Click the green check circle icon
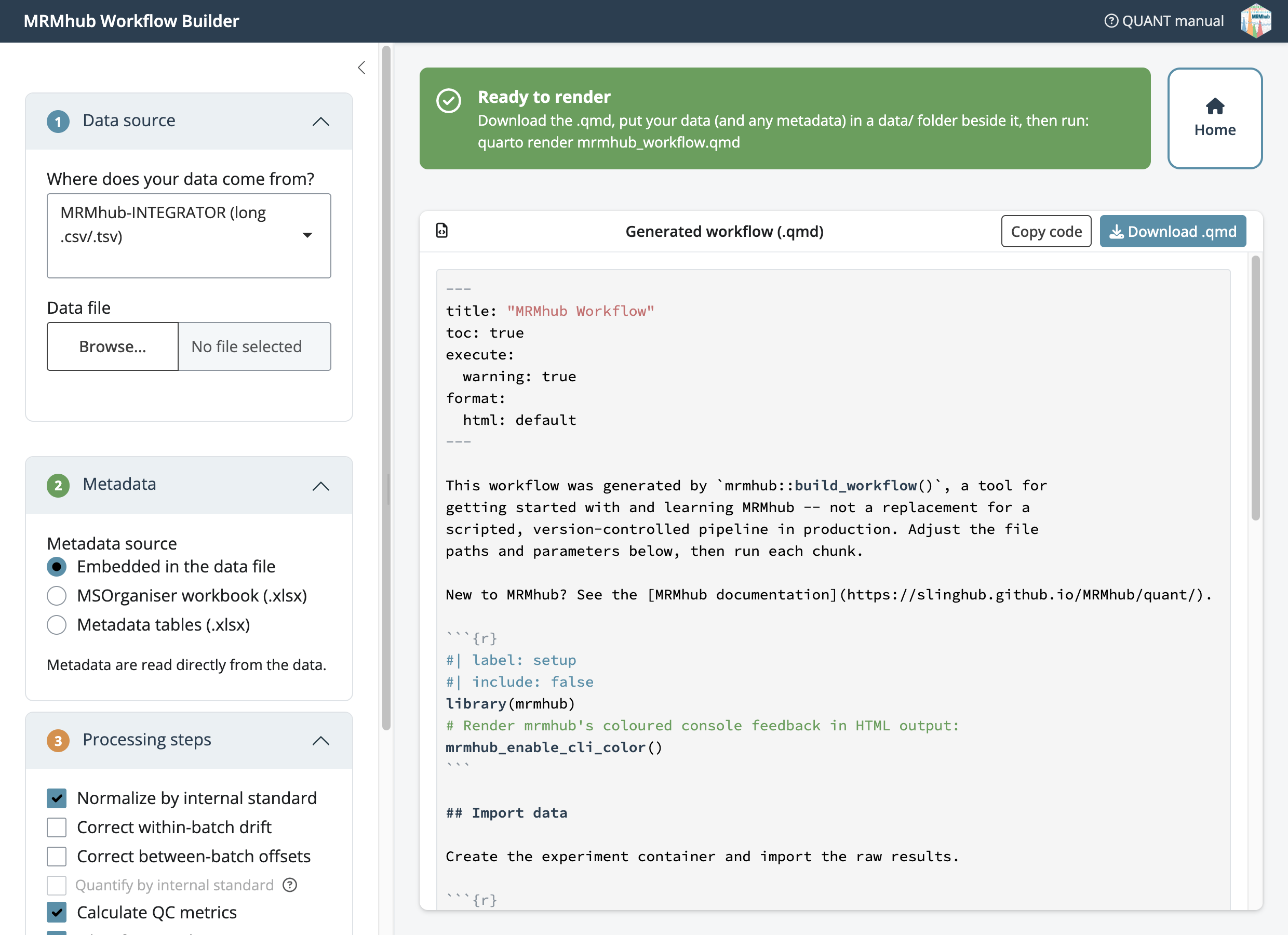1288x935 pixels. click(x=449, y=101)
